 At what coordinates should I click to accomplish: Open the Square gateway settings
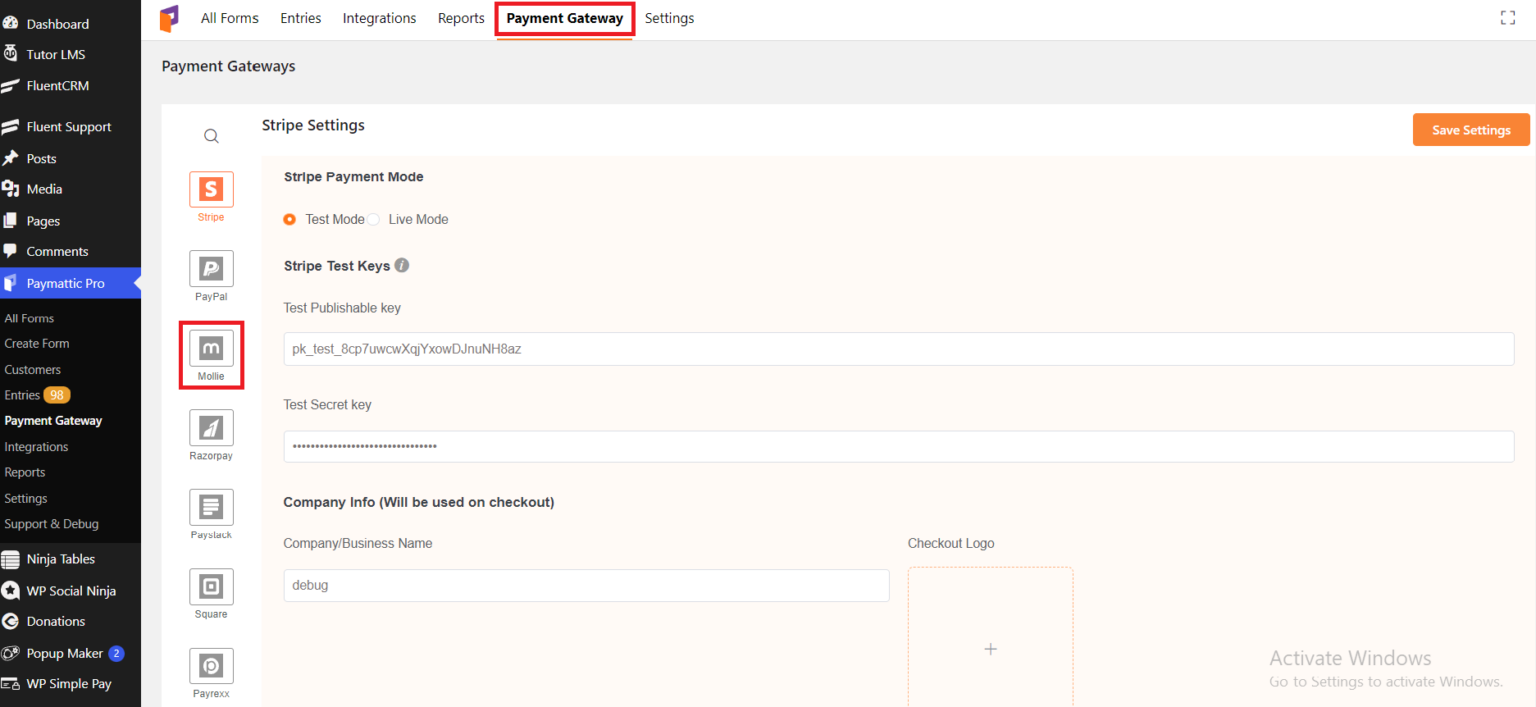[211, 586]
